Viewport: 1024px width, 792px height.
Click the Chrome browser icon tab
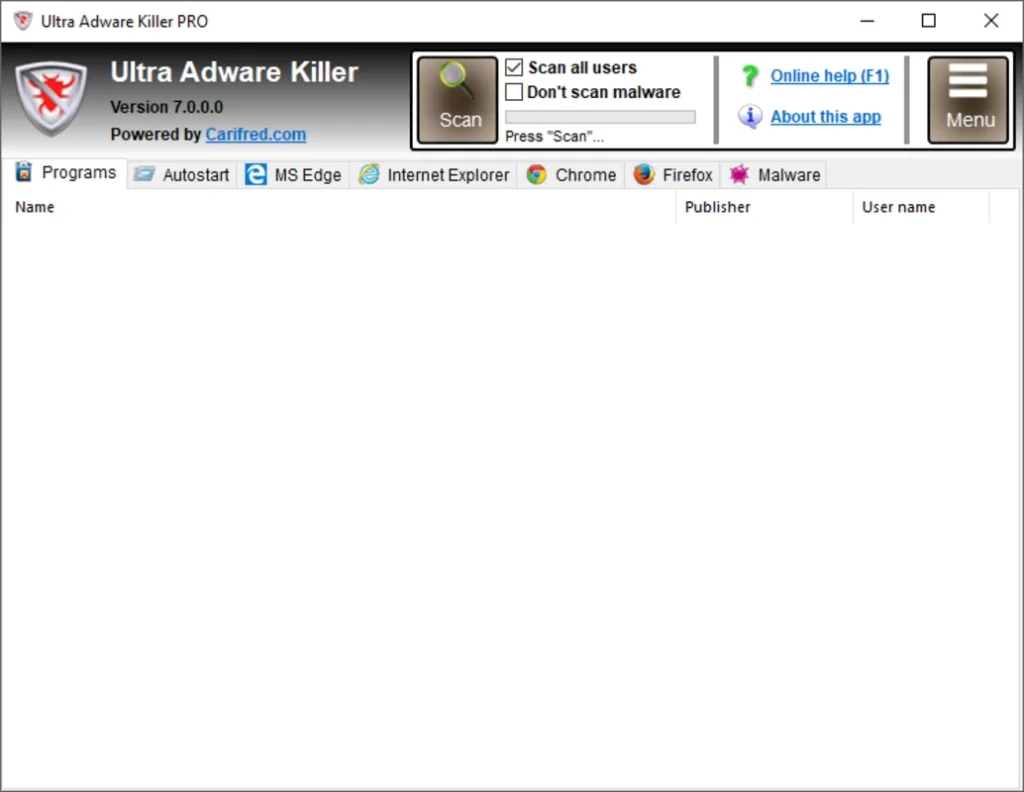(x=537, y=175)
